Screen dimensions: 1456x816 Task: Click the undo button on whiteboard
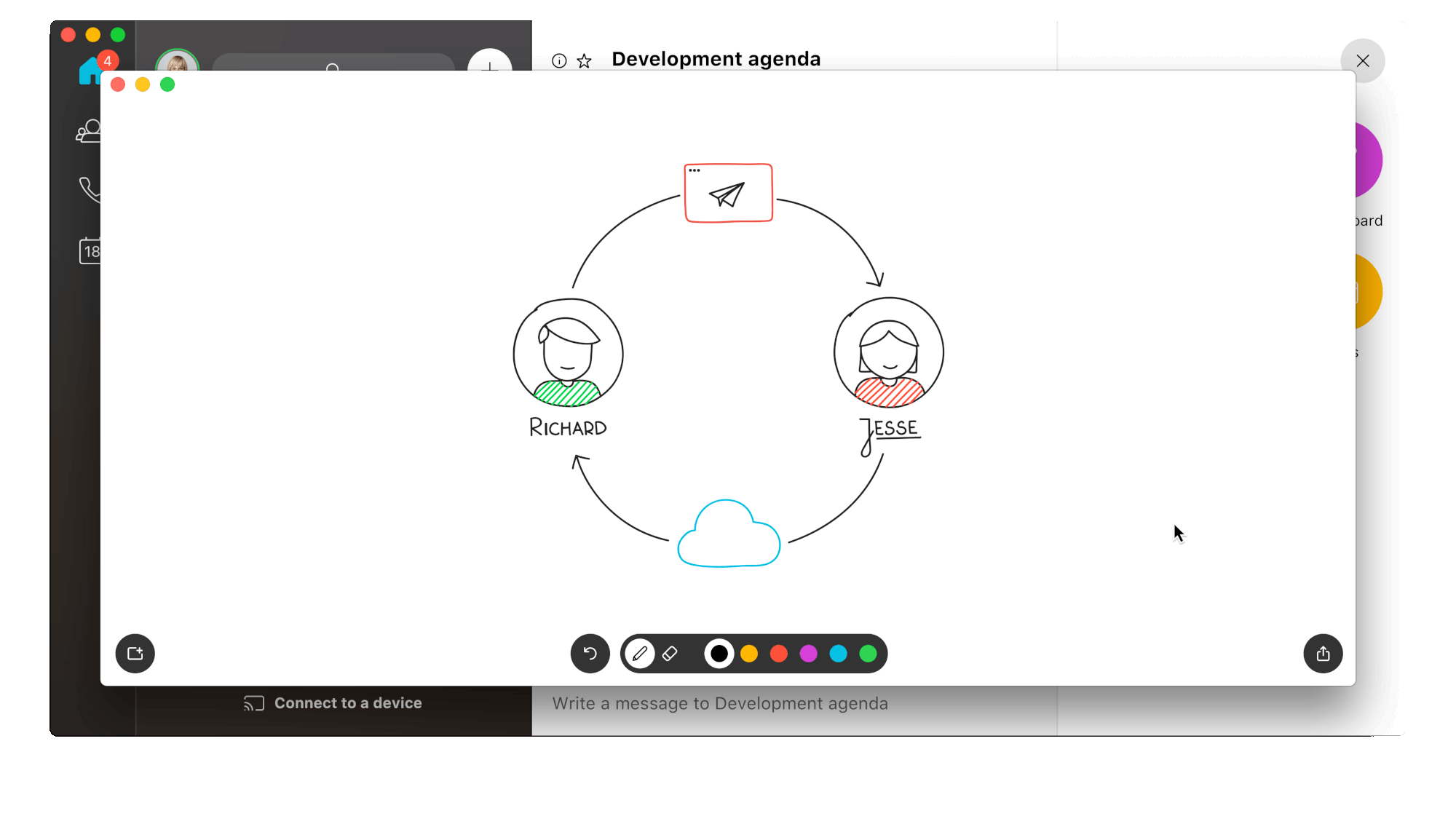pos(590,654)
